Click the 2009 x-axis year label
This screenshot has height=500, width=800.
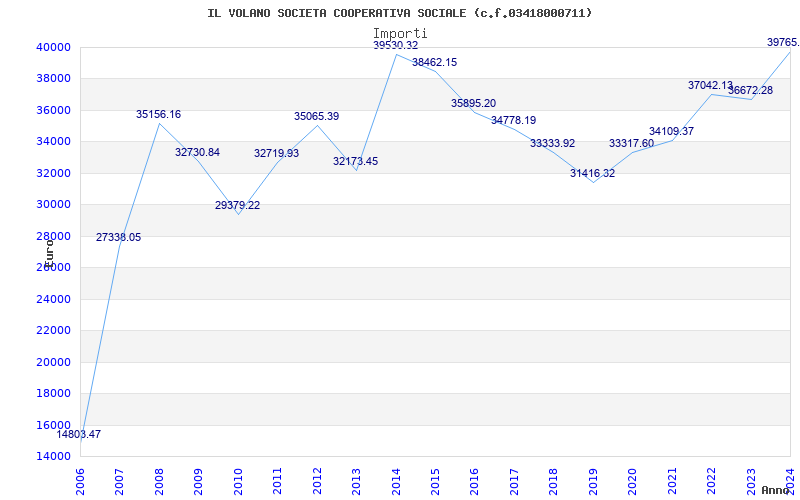198,482
